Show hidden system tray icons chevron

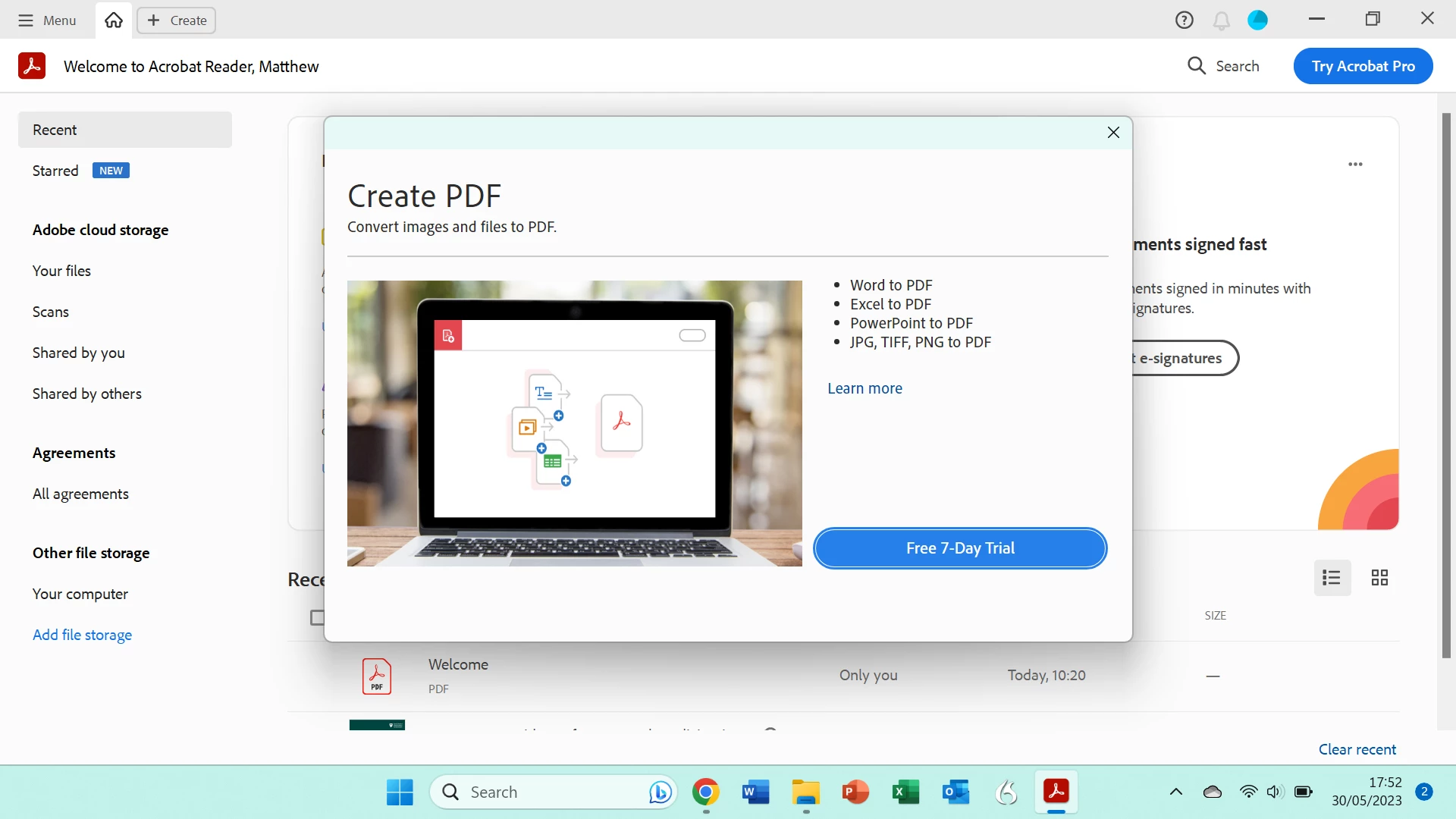click(x=1175, y=792)
